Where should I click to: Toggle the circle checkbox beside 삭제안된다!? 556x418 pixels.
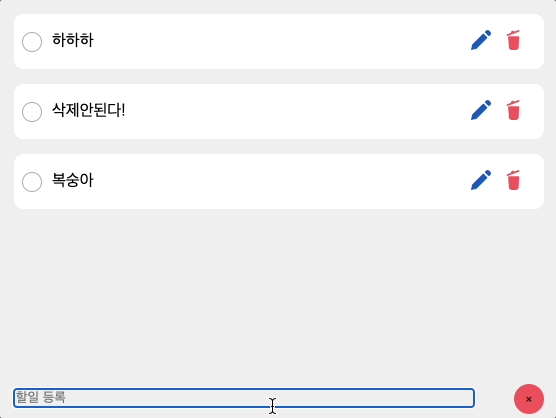tap(32, 112)
